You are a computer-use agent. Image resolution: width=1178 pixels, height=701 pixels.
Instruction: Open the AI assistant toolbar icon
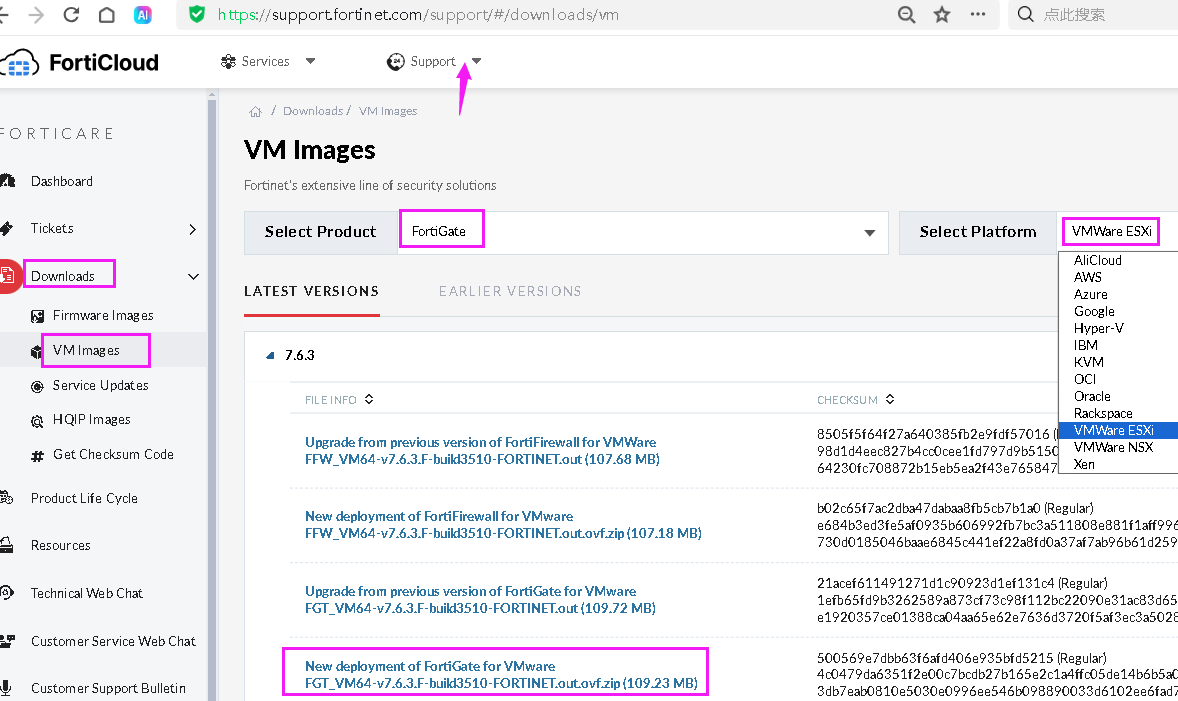pos(142,14)
